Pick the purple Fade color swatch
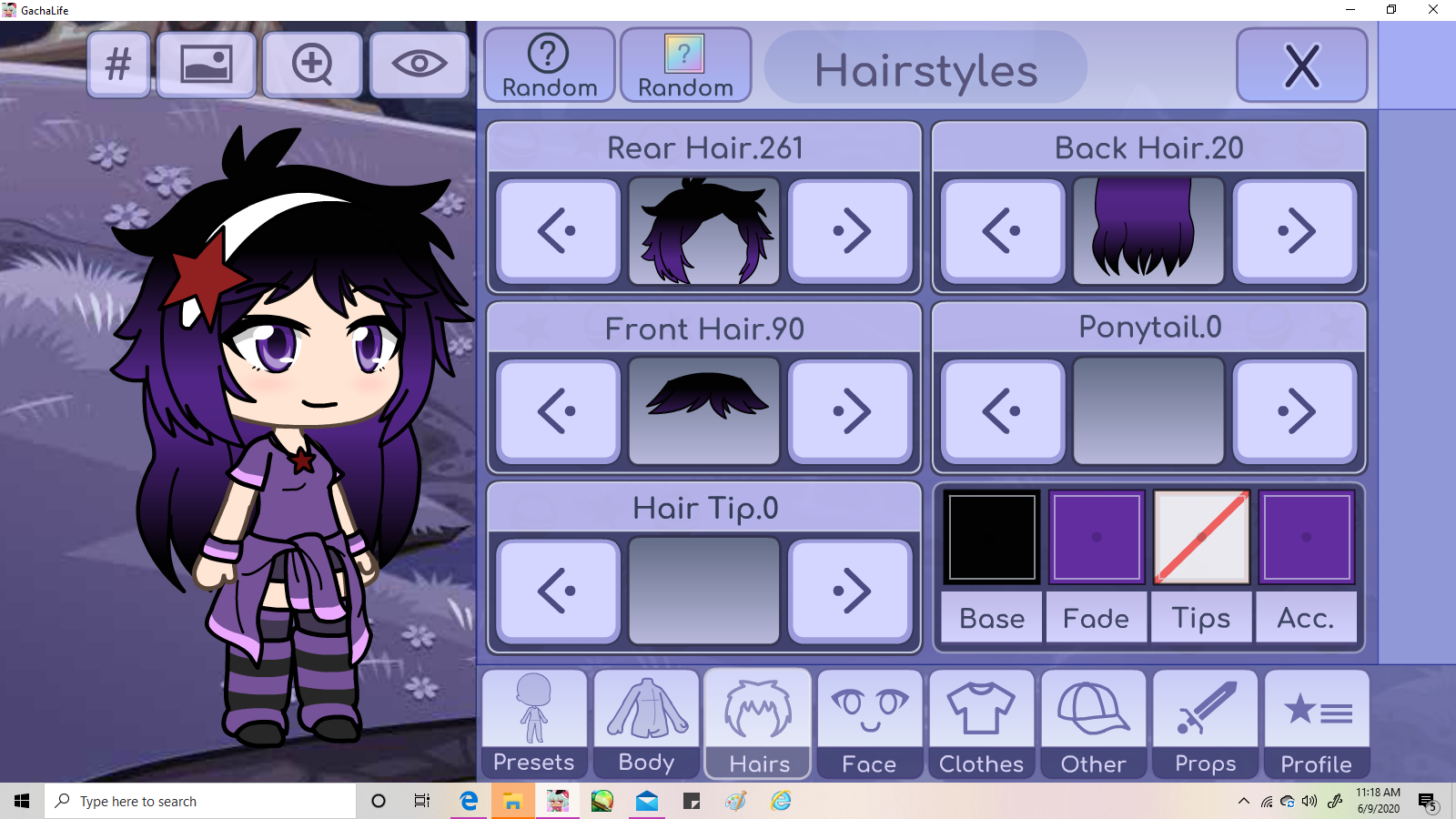 coord(1097,537)
